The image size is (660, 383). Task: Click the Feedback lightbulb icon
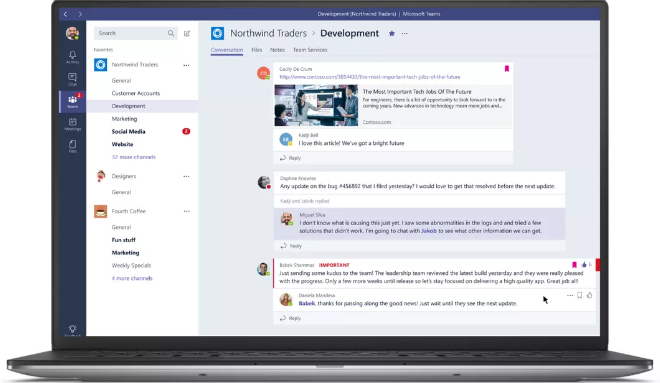click(72, 330)
